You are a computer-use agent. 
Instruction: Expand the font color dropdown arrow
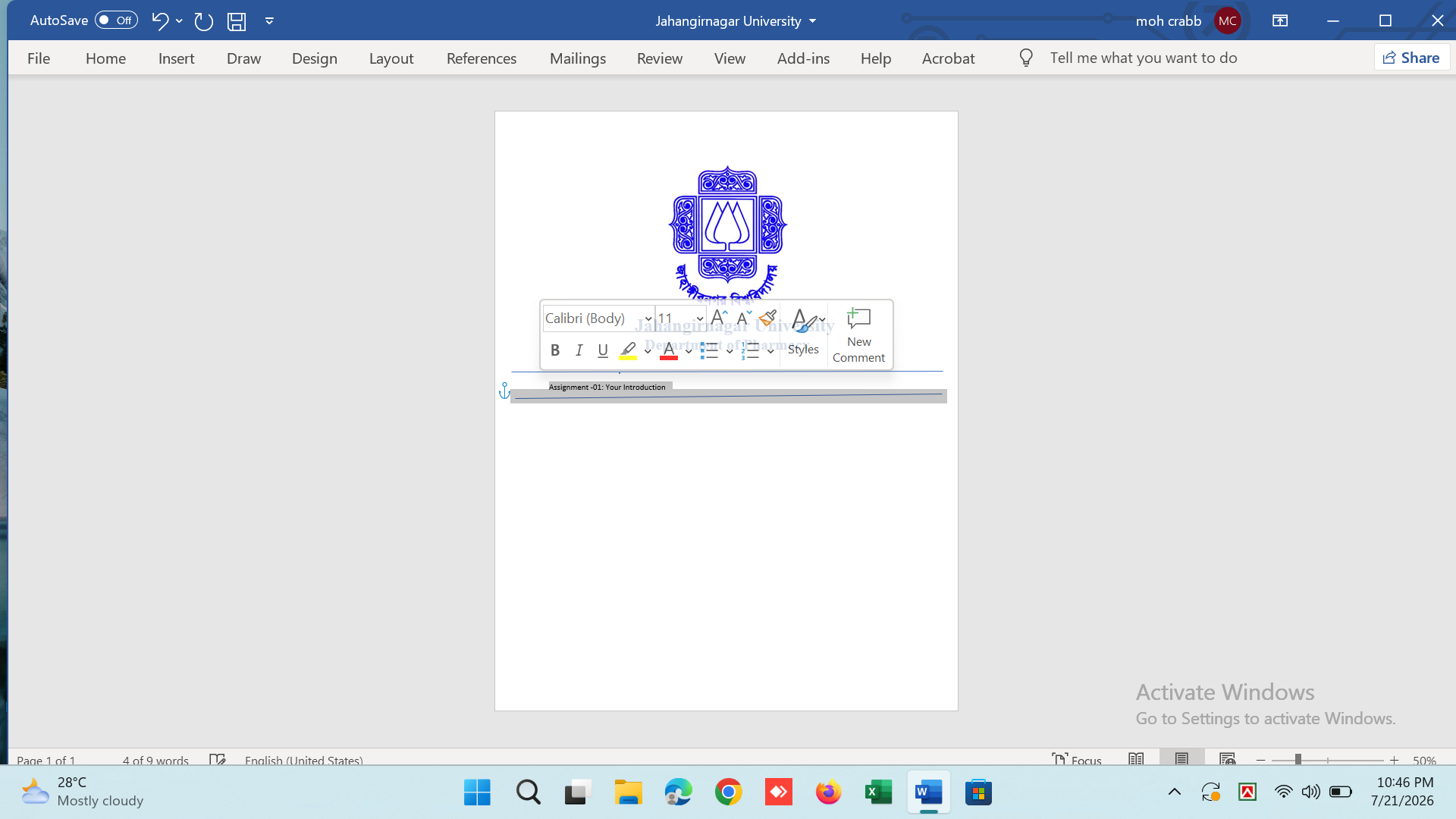(x=689, y=351)
